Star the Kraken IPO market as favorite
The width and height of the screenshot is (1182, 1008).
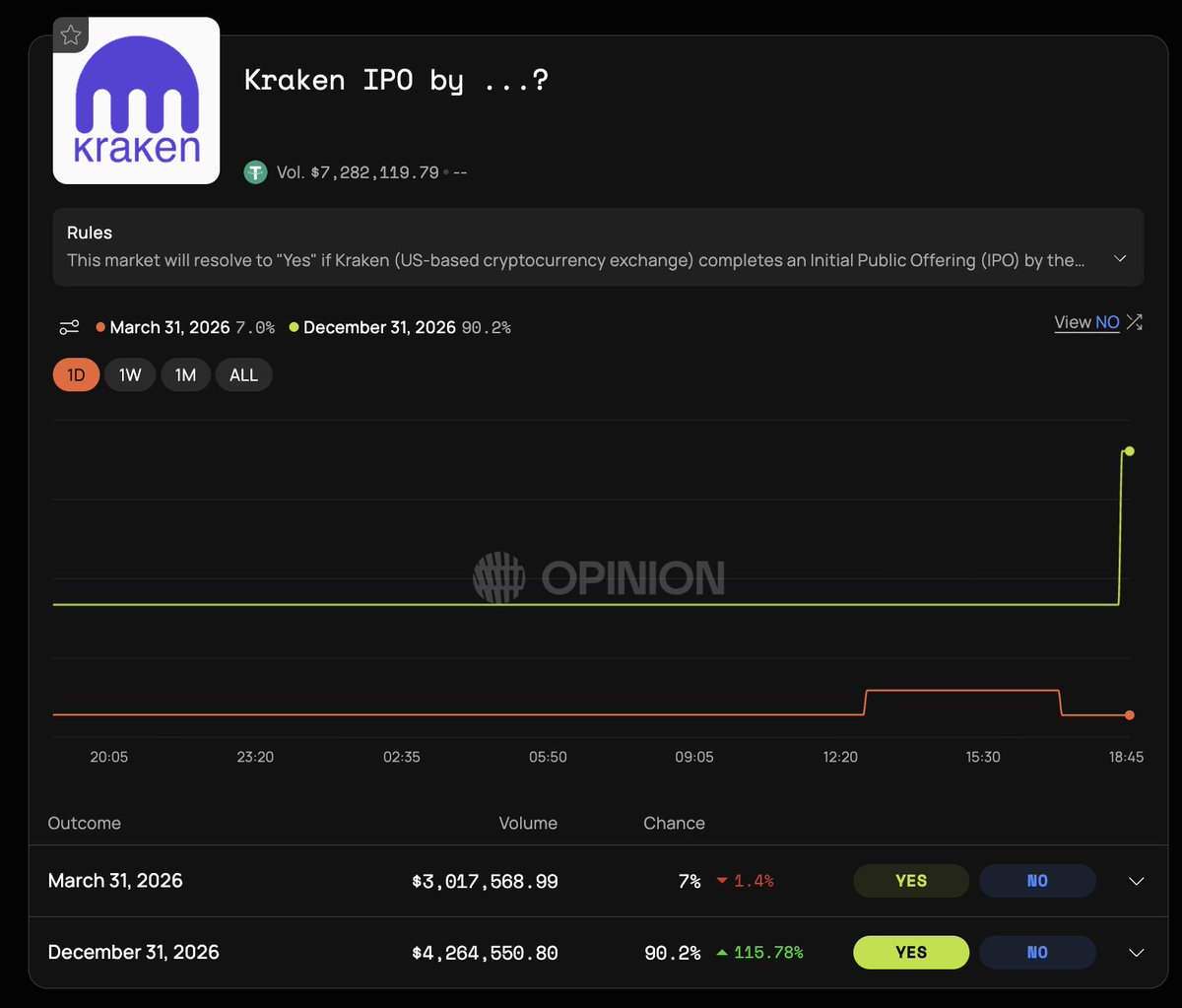[x=71, y=35]
